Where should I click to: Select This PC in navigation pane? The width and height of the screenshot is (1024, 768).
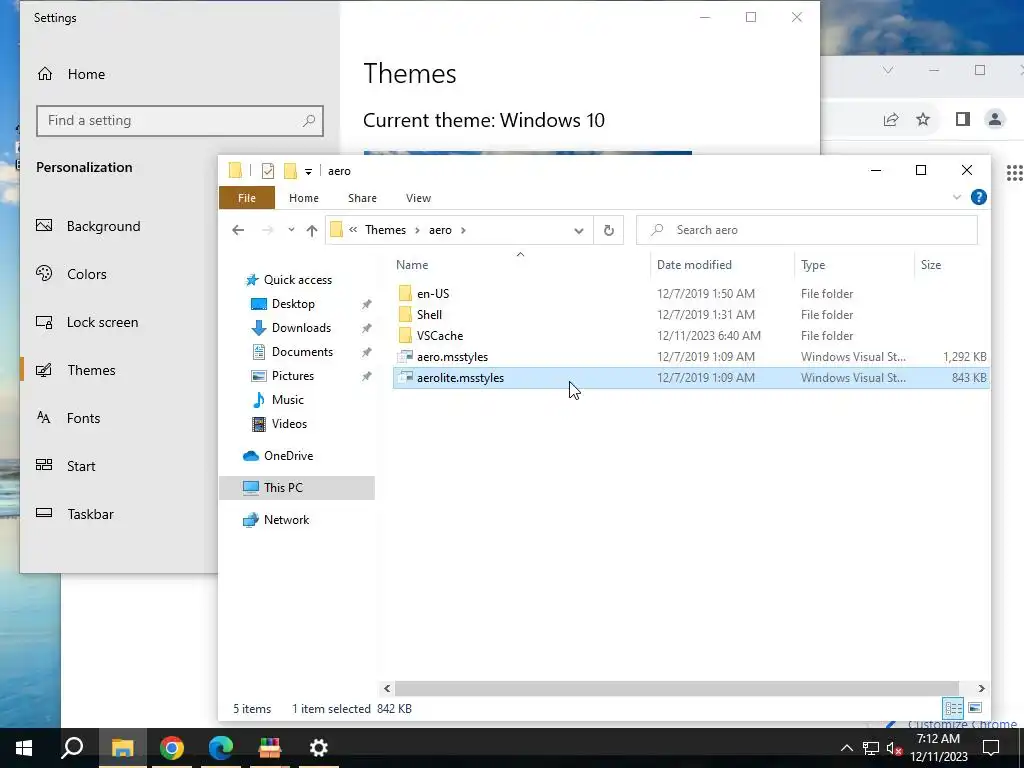297,488
